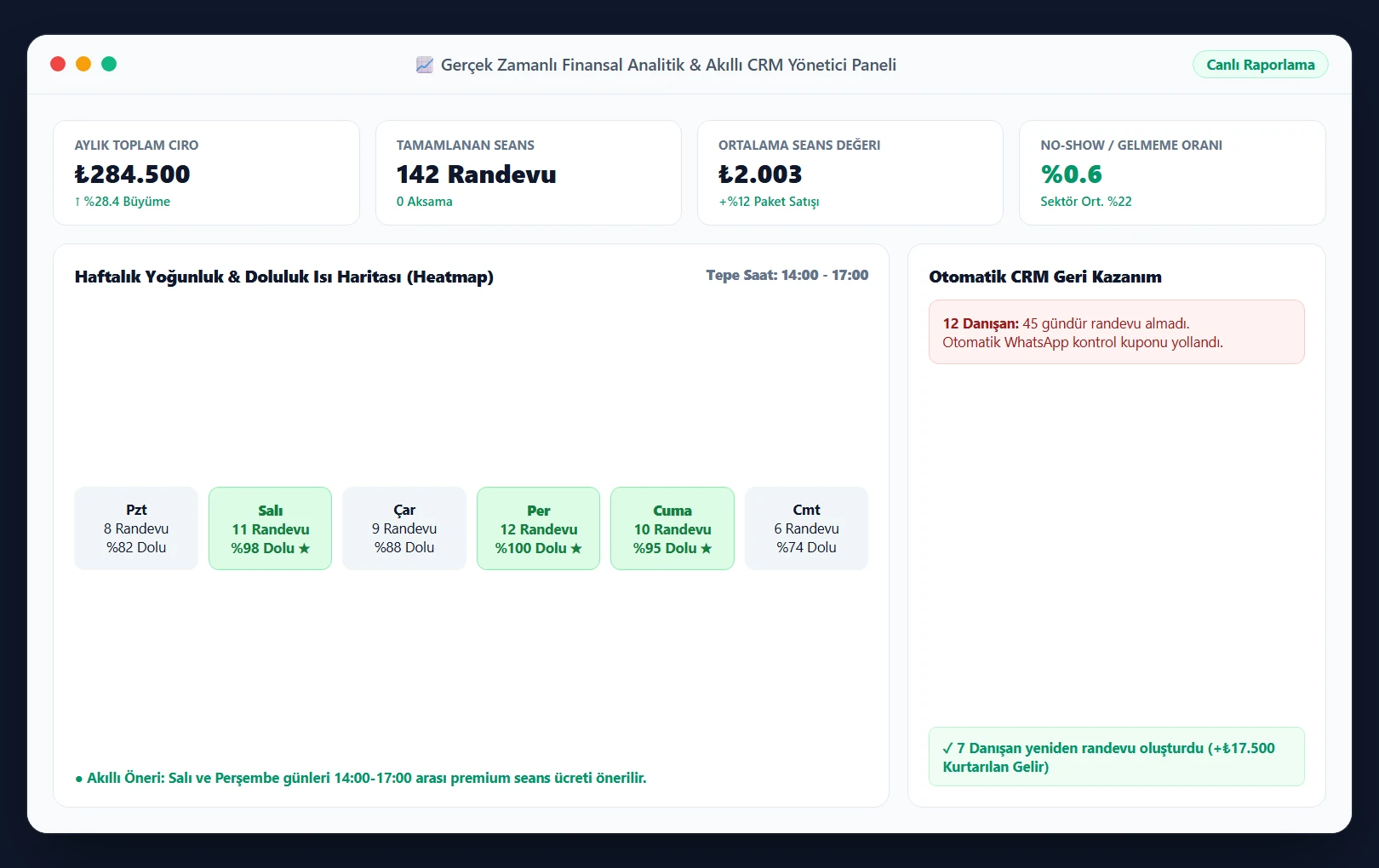
Task: Select the %0.6 no-show rate
Action: click(x=1071, y=174)
